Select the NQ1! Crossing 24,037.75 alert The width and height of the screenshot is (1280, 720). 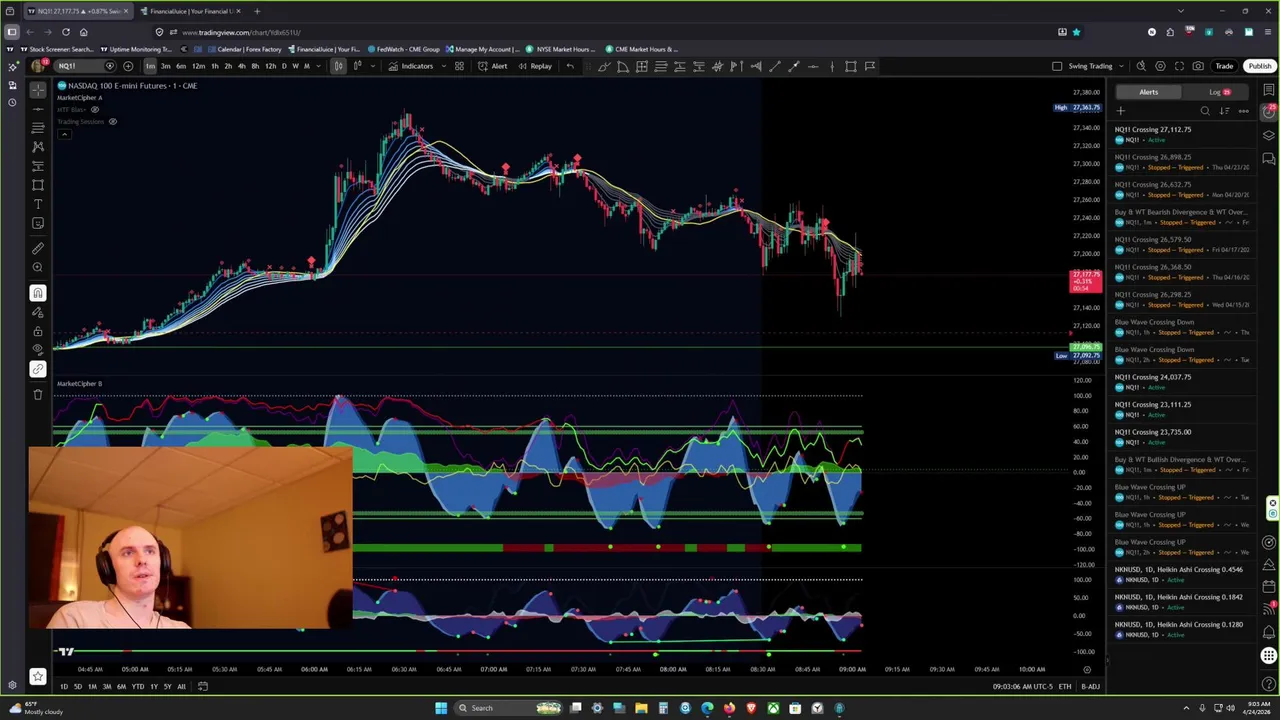1183,382
